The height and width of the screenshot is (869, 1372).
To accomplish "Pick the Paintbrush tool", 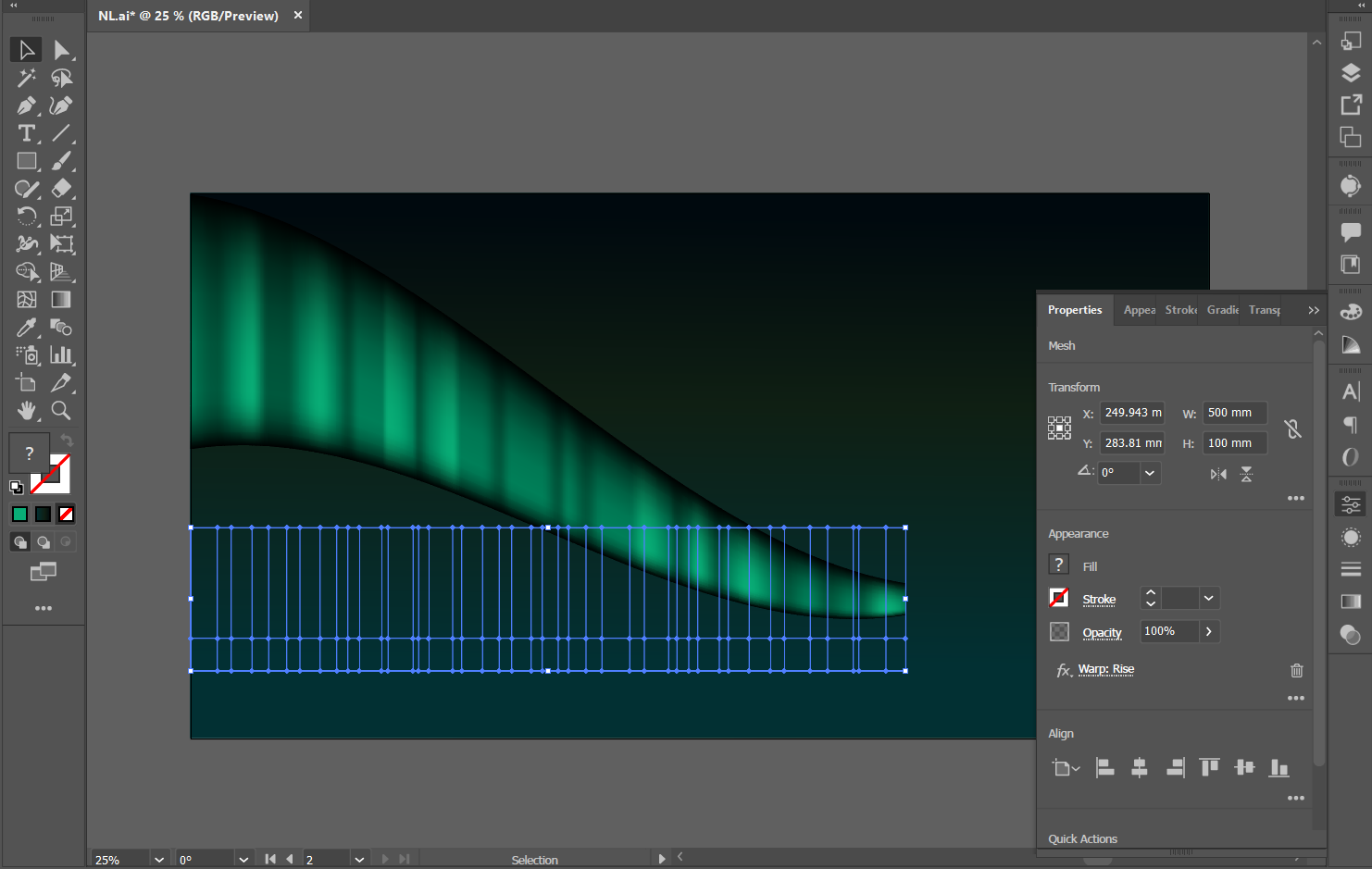I will coord(61,161).
